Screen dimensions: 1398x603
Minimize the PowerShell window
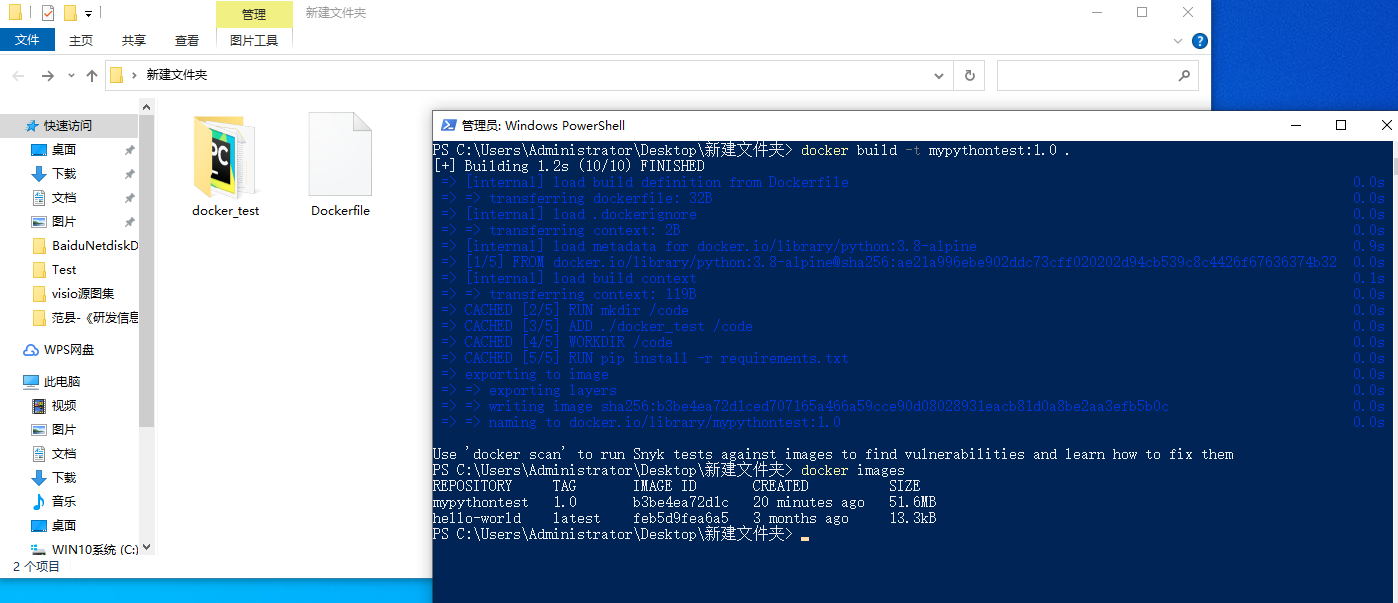(1296, 125)
